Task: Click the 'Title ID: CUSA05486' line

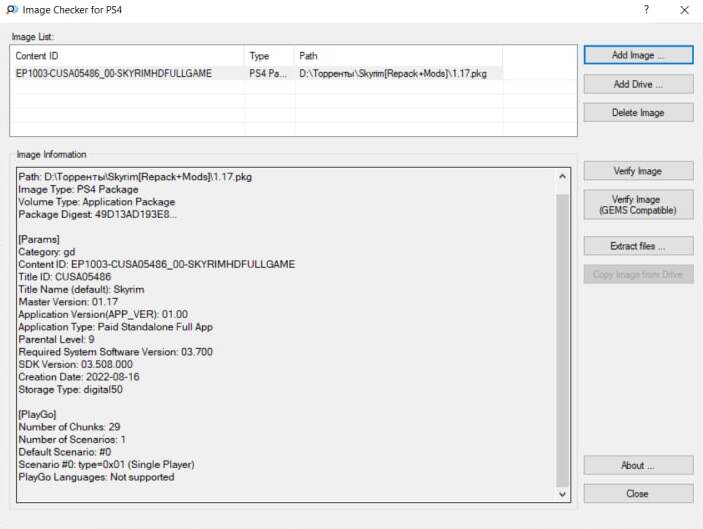Action: coord(65,277)
